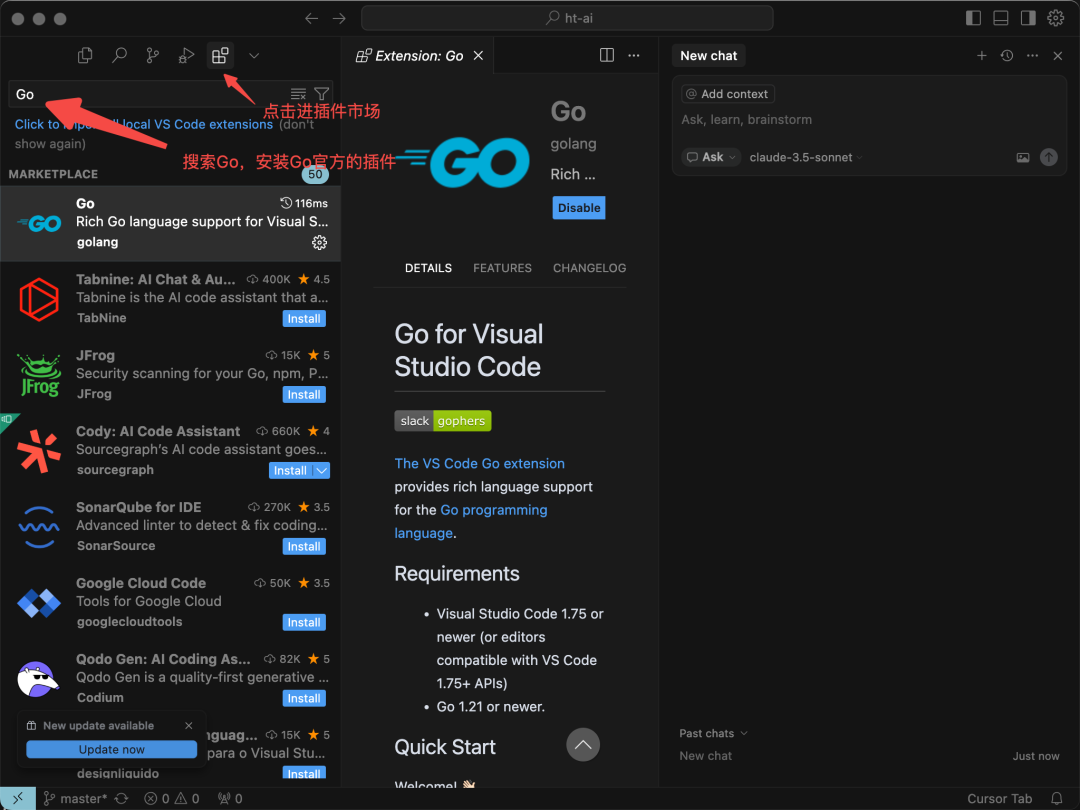
Task: Clear extensions search results icon
Action: pyautogui.click(x=298, y=94)
